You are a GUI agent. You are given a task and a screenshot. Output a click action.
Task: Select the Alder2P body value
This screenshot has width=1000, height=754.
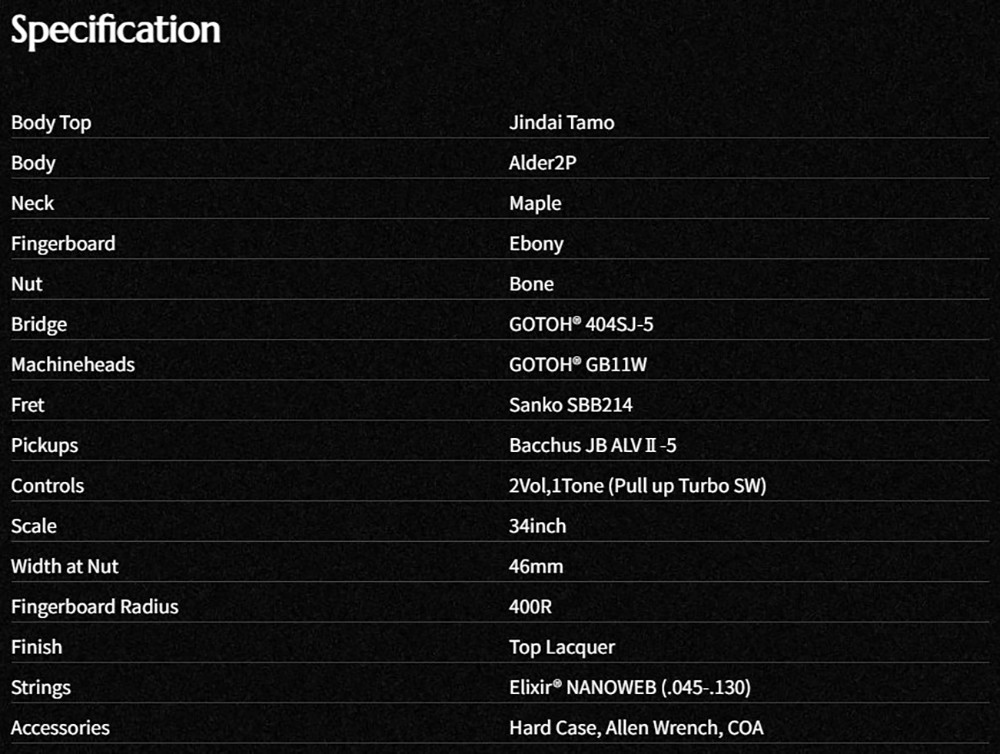[x=542, y=163]
